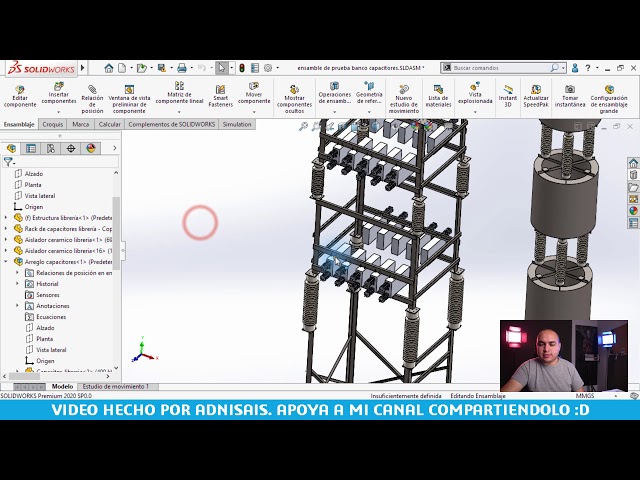This screenshot has height=480, width=640.
Task: Collapse Arreglo capacitores<1> node
Action: click(6, 262)
